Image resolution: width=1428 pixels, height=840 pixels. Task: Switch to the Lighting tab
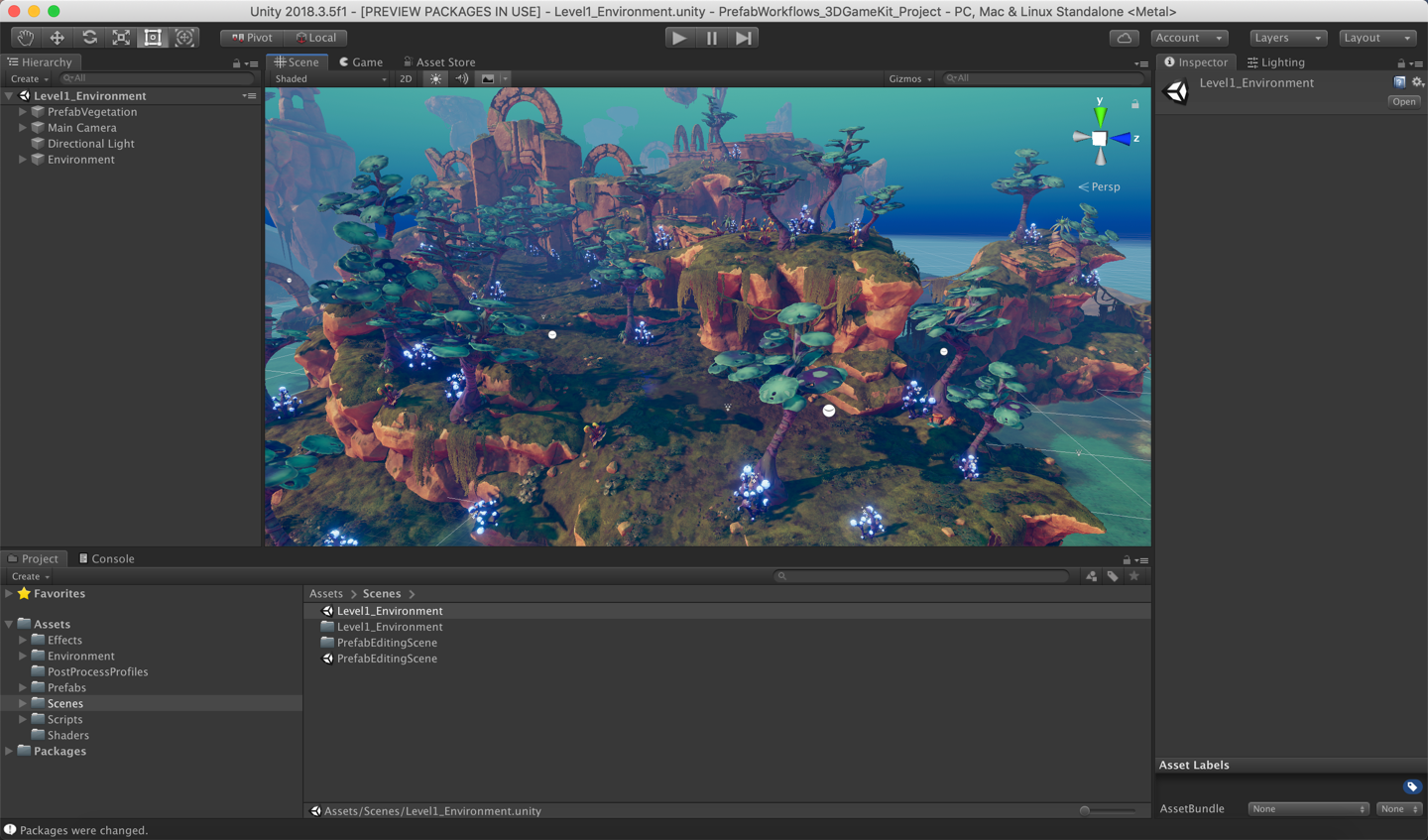(1275, 62)
